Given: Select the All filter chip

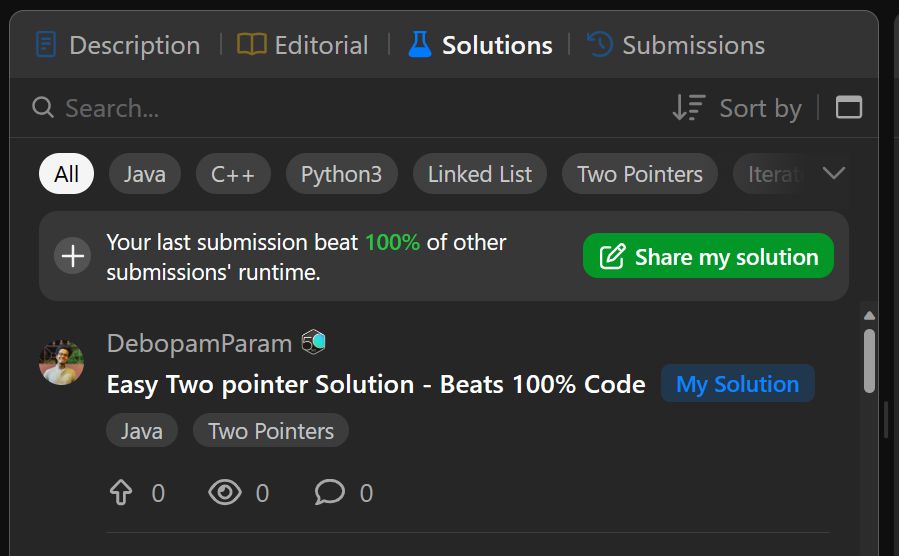Looking at the screenshot, I should point(67,174).
